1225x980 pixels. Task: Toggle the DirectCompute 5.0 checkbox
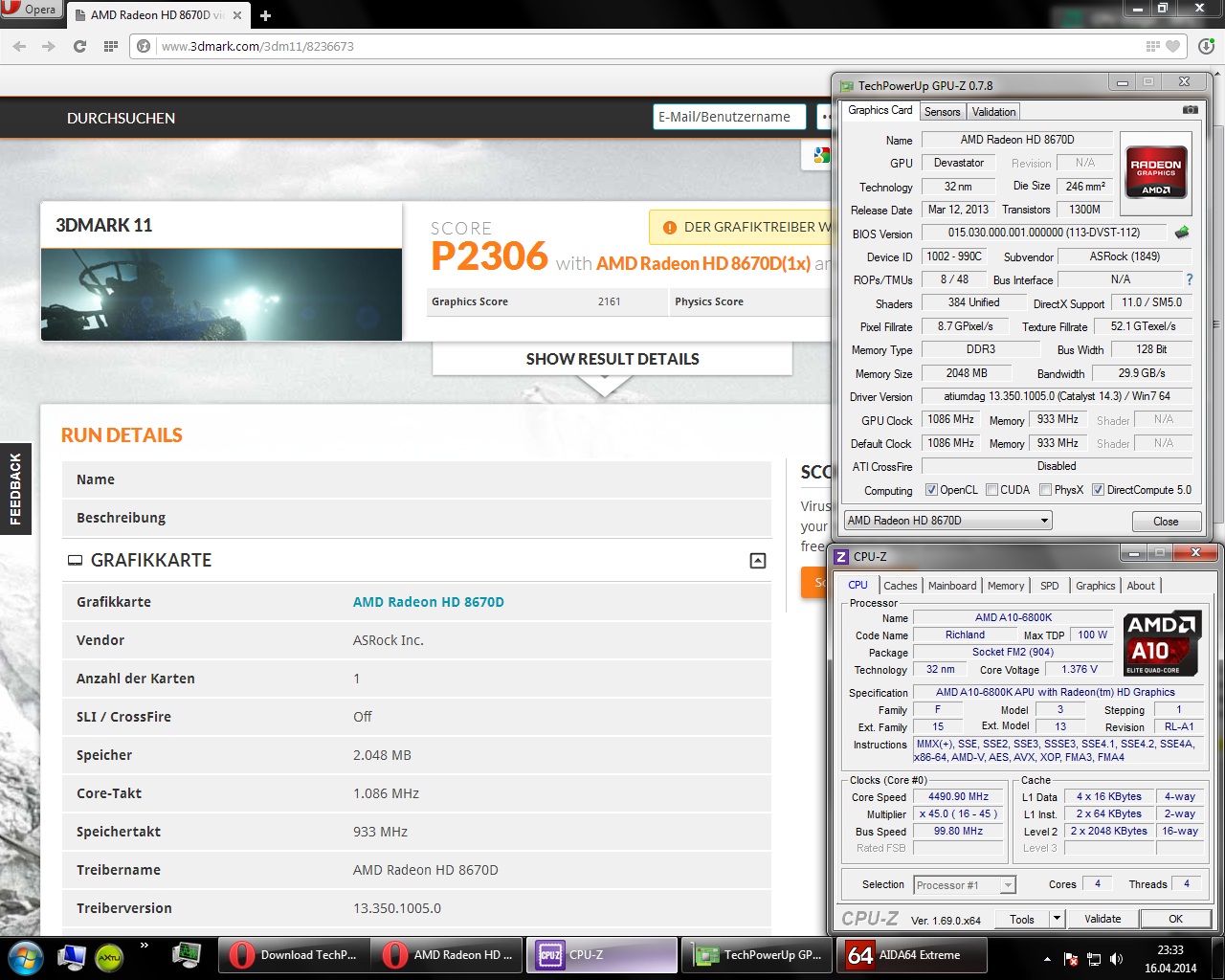click(1098, 490)
